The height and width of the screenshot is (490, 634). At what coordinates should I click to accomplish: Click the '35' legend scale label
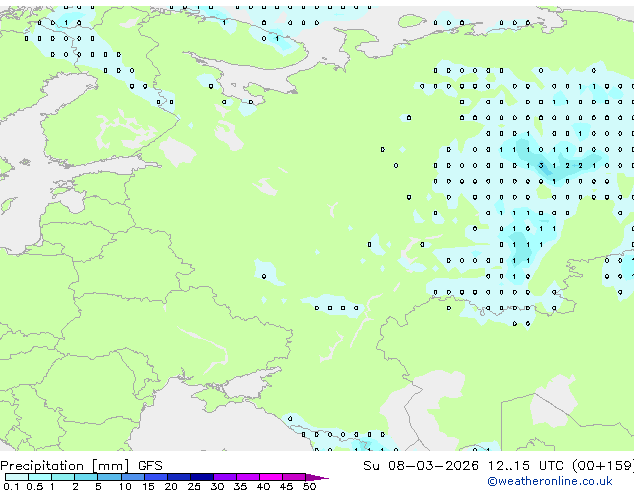click(x=240, y=486)
